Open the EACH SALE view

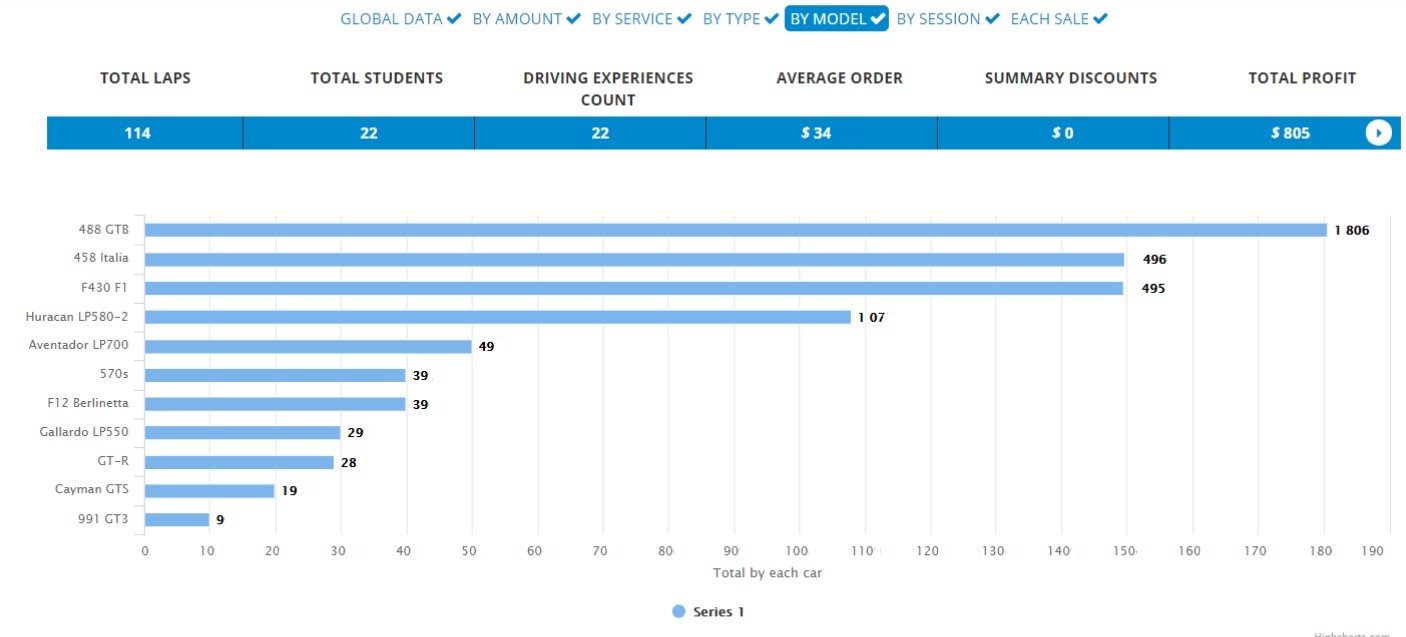1049,19
